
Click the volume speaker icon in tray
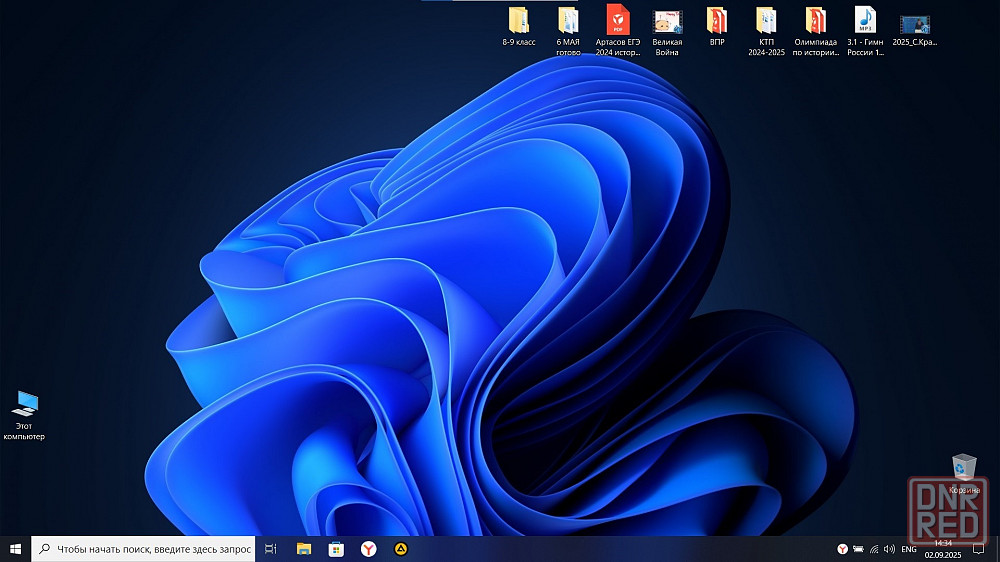tap(889, 549)
